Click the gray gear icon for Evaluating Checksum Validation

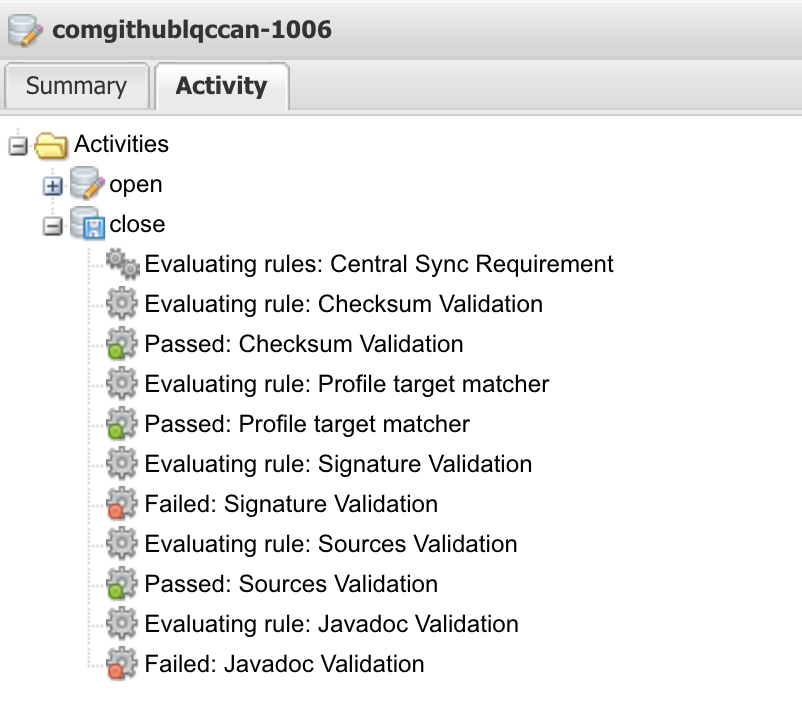(x=121, y=304)
